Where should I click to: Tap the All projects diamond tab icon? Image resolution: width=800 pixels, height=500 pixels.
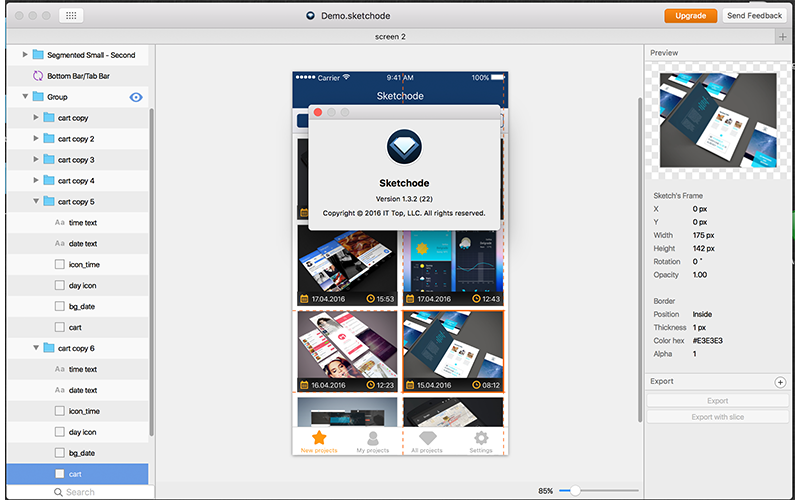click(x=428, y=438)
